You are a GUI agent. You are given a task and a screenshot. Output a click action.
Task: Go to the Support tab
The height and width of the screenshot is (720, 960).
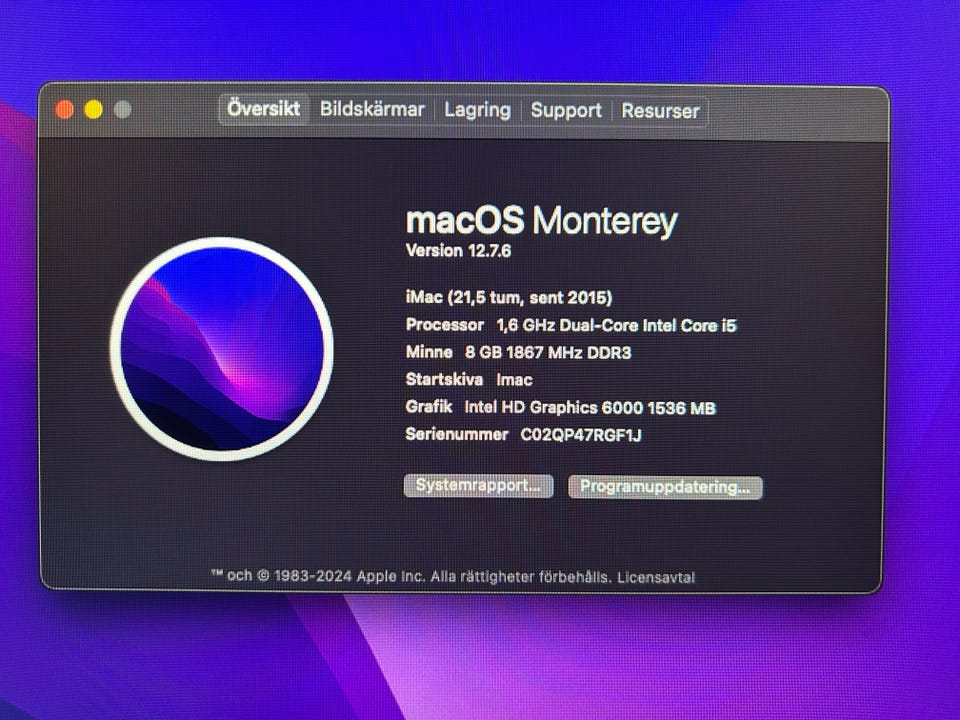(566, 111)
